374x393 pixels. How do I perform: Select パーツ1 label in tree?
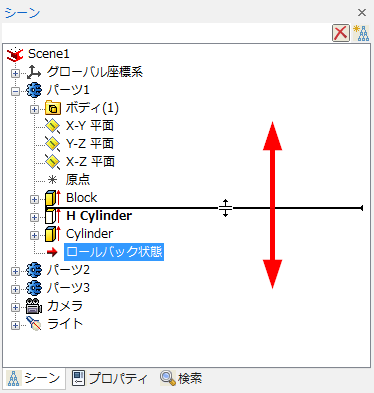(68, 90)
